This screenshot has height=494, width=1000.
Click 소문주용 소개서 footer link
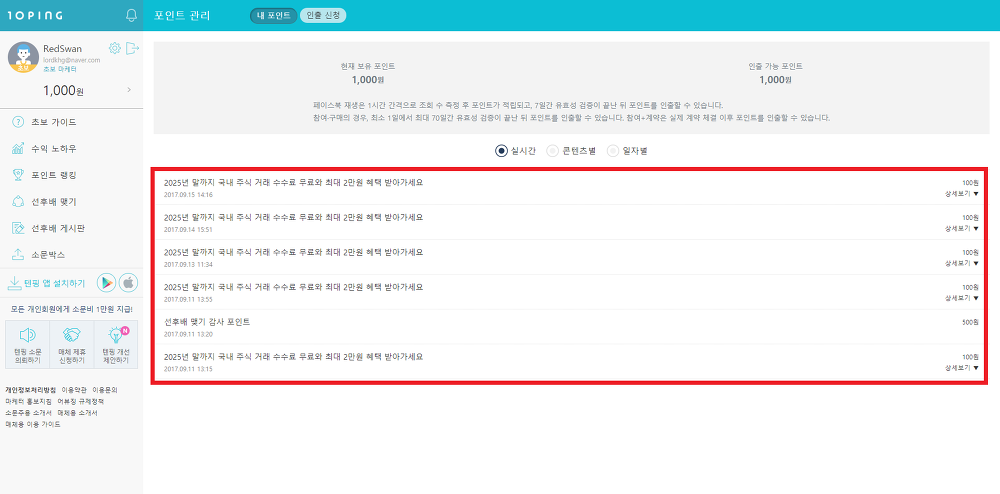28,413
